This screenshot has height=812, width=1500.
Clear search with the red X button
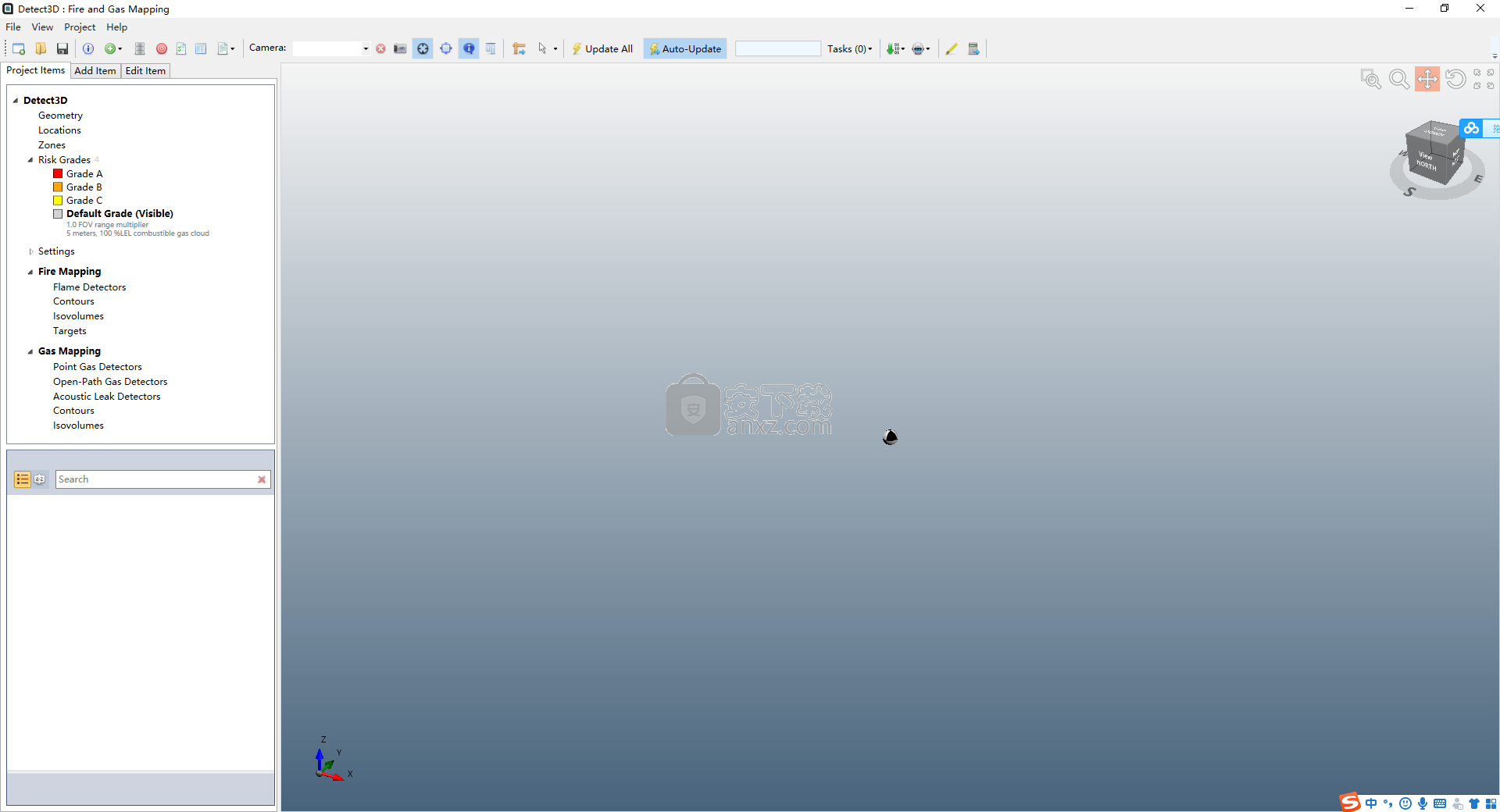(x=262, y=479)
